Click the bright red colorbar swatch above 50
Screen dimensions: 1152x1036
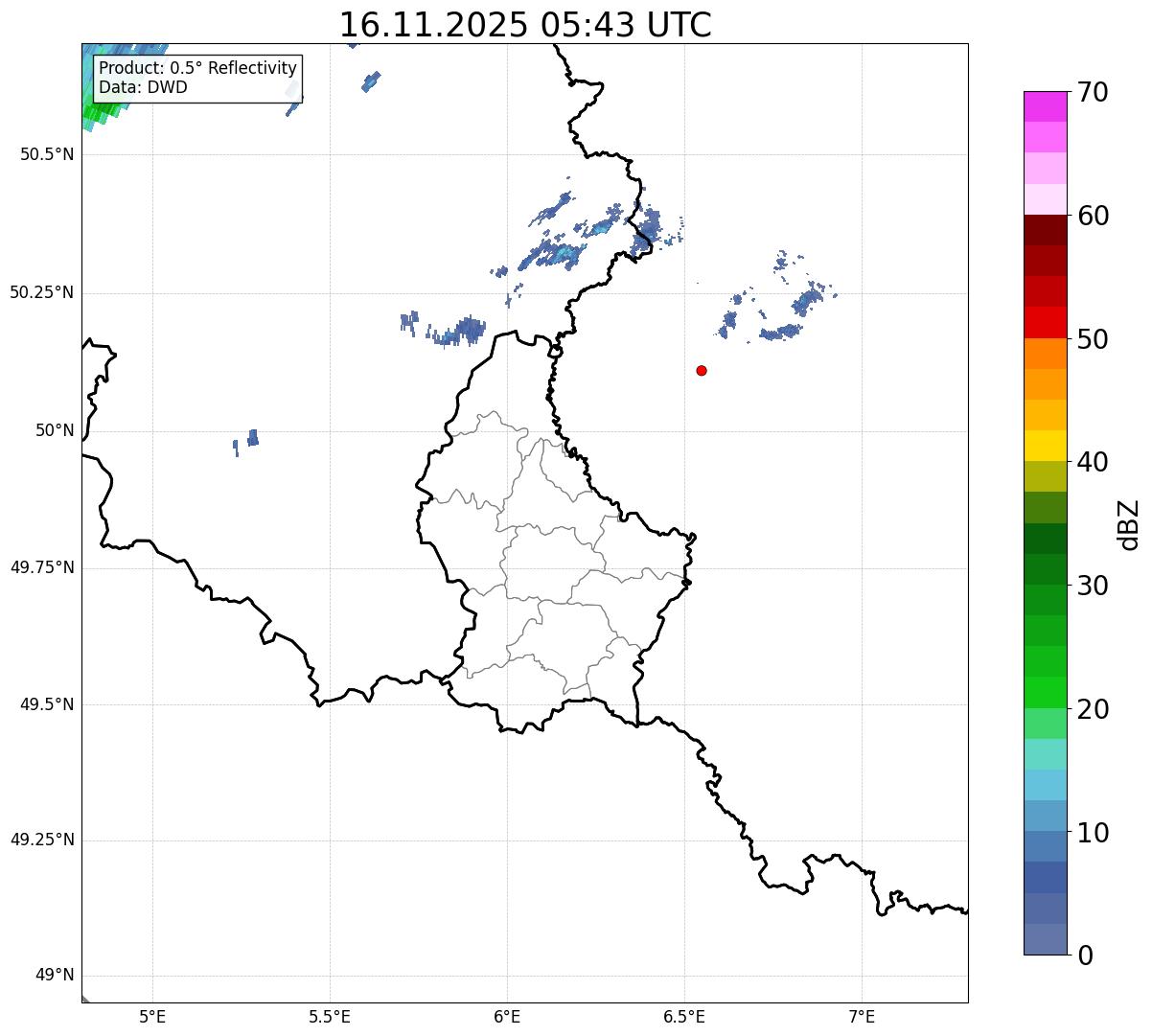[1045, 322]
